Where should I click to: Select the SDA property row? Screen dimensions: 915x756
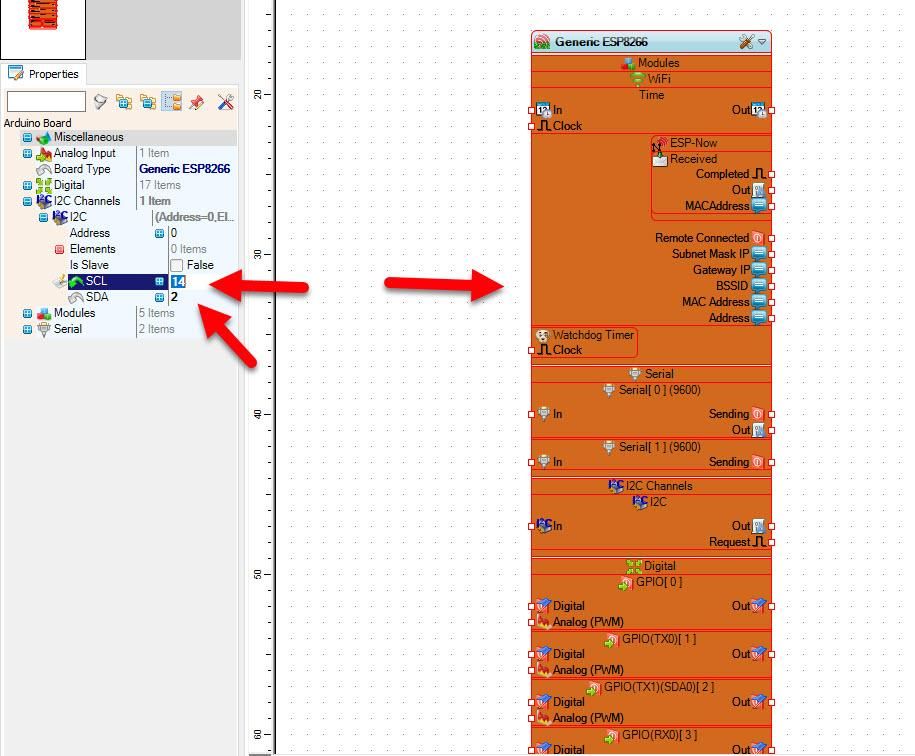[97, 297]
